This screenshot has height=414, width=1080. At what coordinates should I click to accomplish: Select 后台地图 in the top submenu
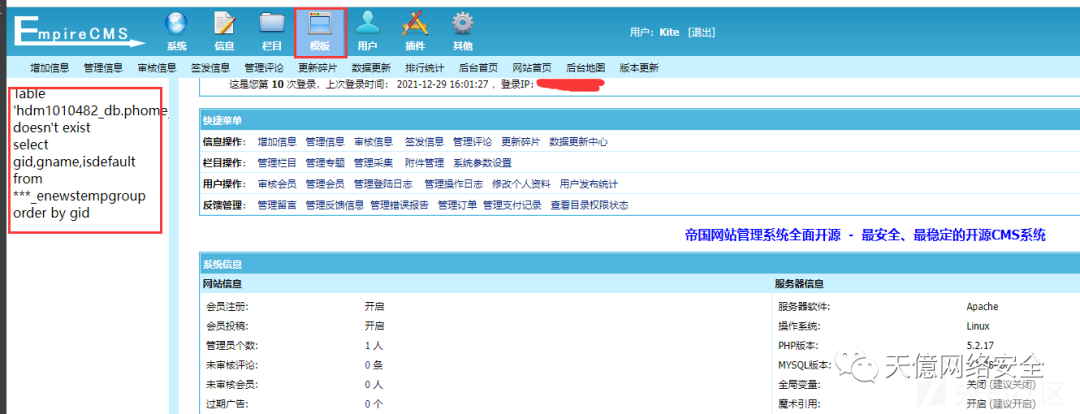pyautogui.click(x=585, y=68)
